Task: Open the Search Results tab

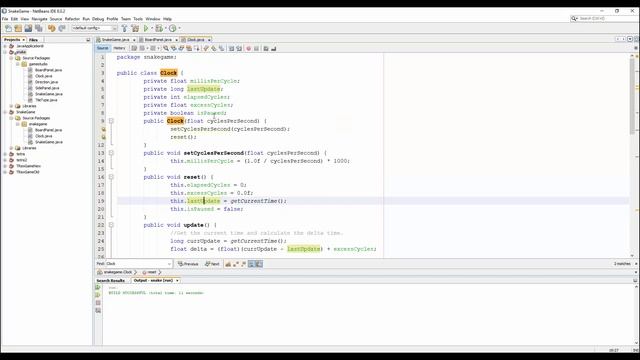Action: (x=110, y=281)
